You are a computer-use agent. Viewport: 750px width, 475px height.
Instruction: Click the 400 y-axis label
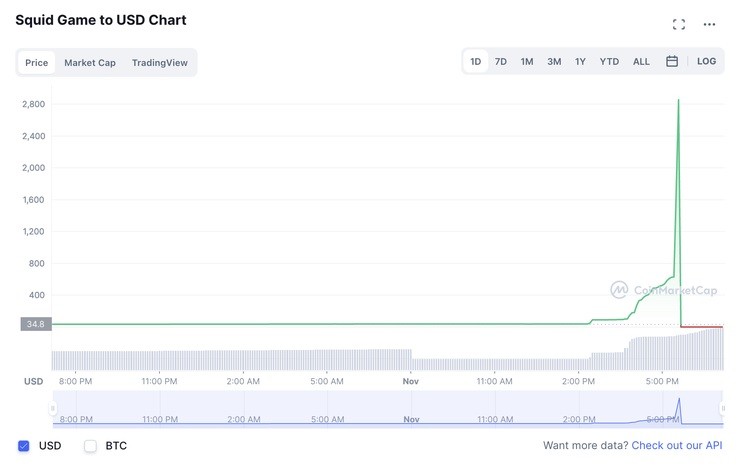click(37, 295)
